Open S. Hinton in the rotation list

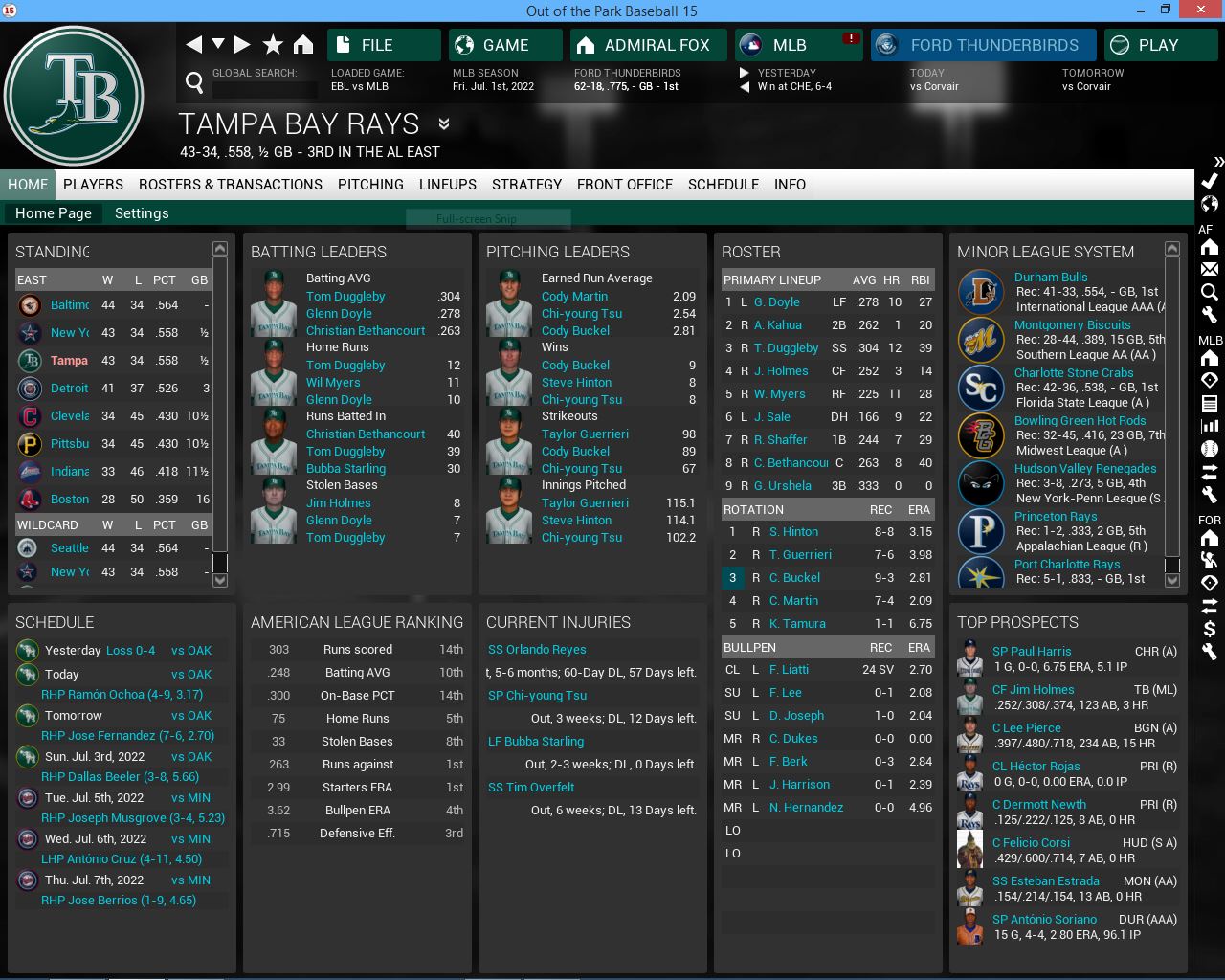[793, 532]
